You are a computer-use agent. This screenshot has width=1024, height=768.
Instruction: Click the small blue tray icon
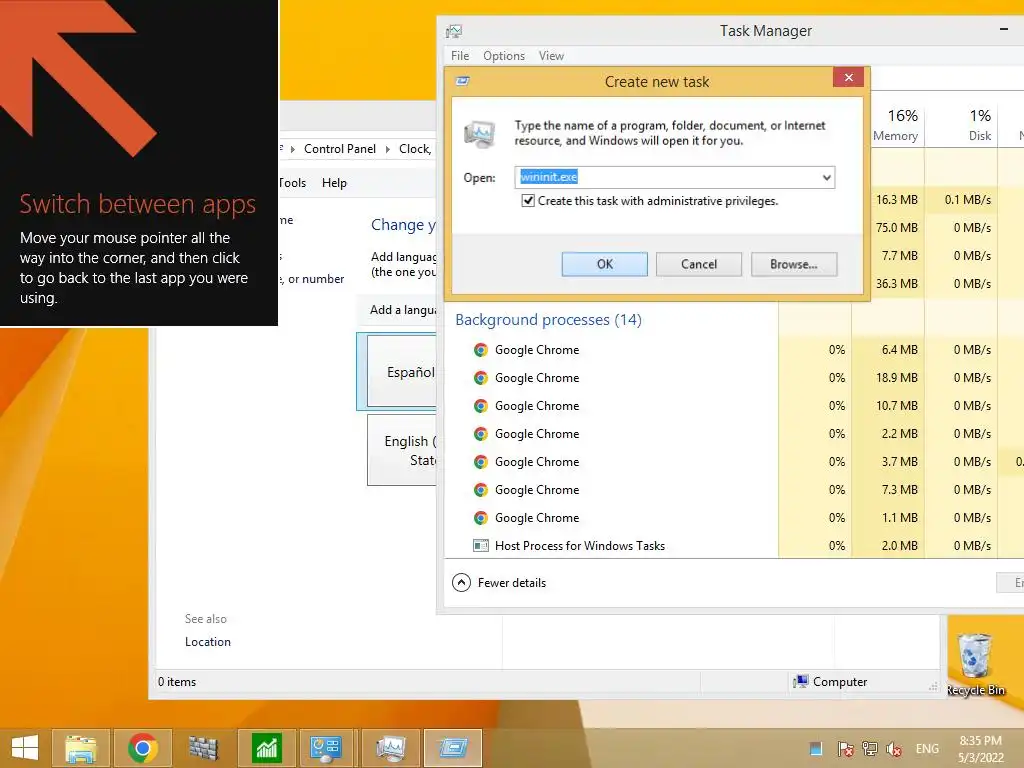(816, 748)
